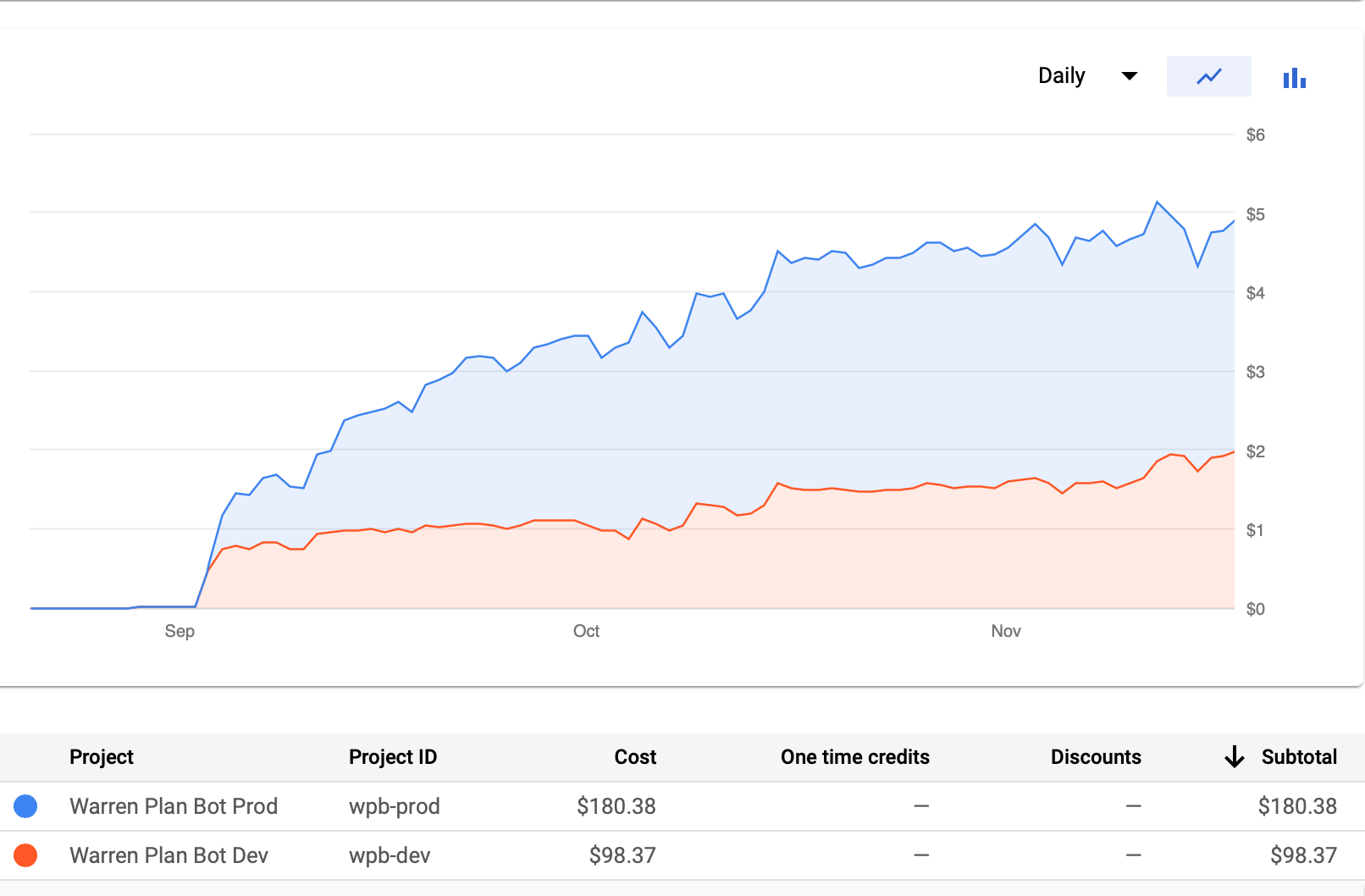Sort table by Cost column
This screenshot has width=1365, height=896.
point(635,757)
